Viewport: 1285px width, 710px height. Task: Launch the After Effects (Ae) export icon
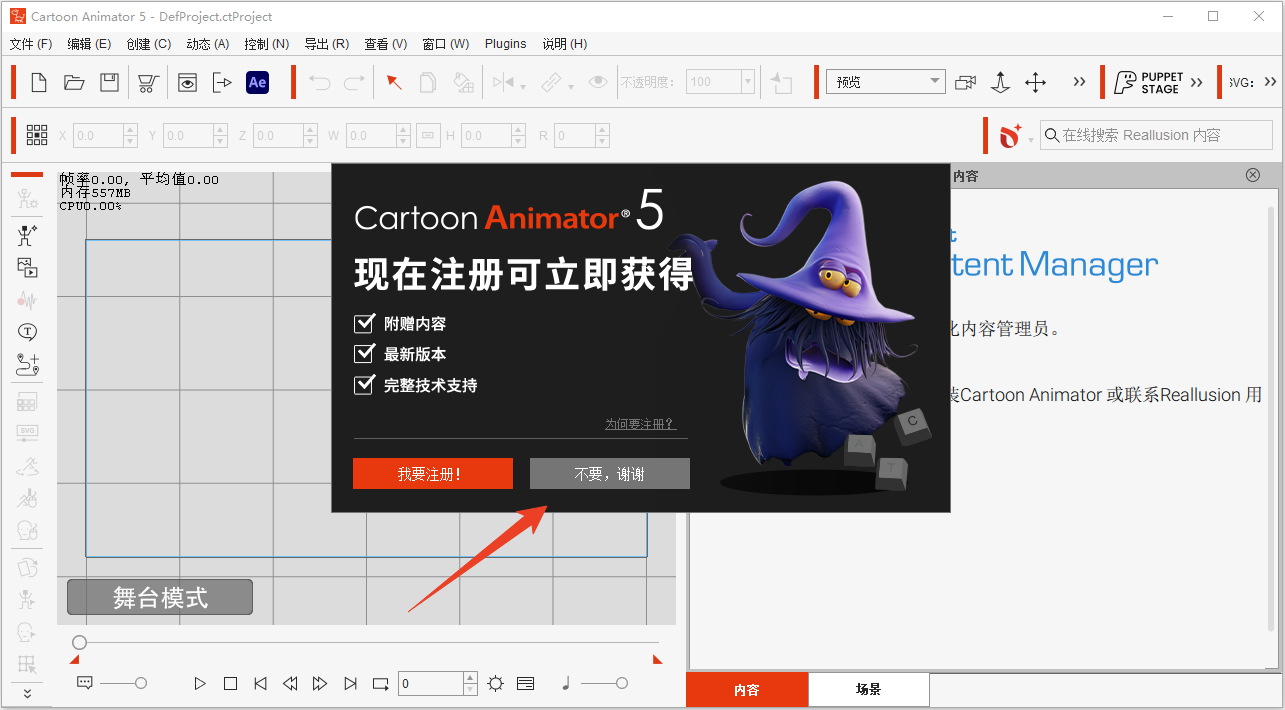click(x=257, y=83)
